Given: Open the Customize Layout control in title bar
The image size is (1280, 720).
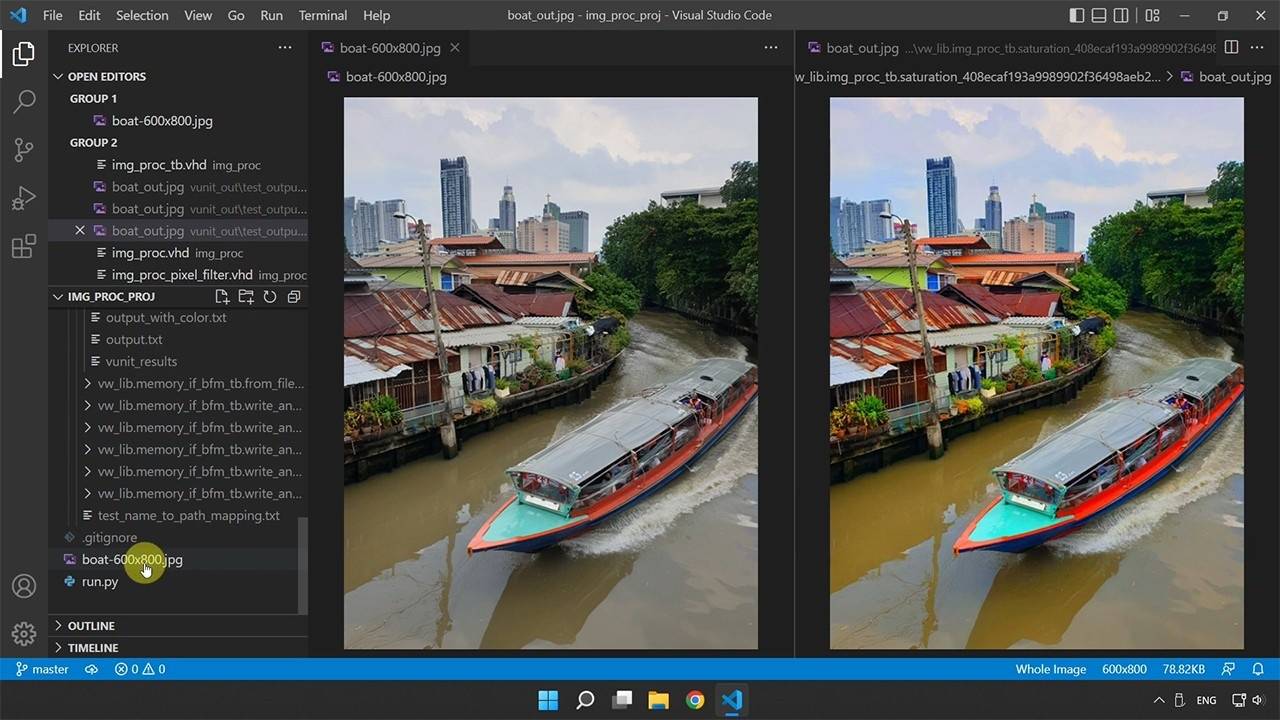Looking at the screenshot, I should tap(1152, 15).
